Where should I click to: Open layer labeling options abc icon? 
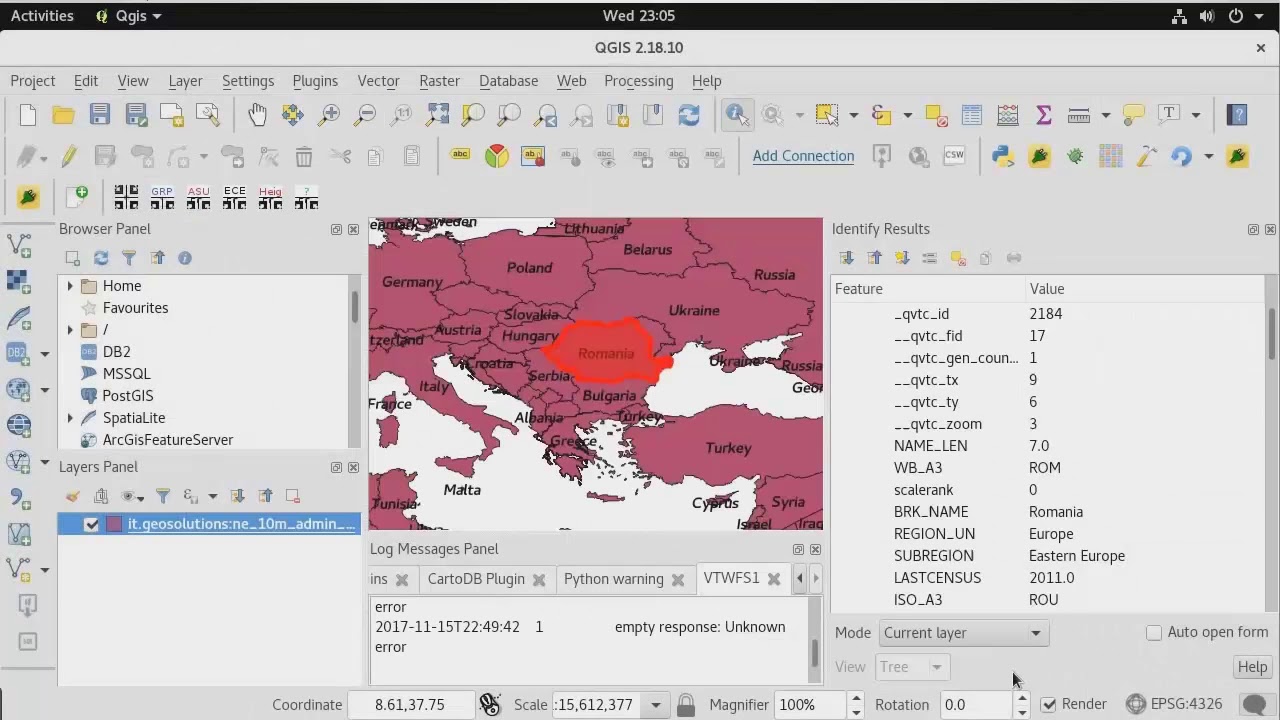coord(460,154)
